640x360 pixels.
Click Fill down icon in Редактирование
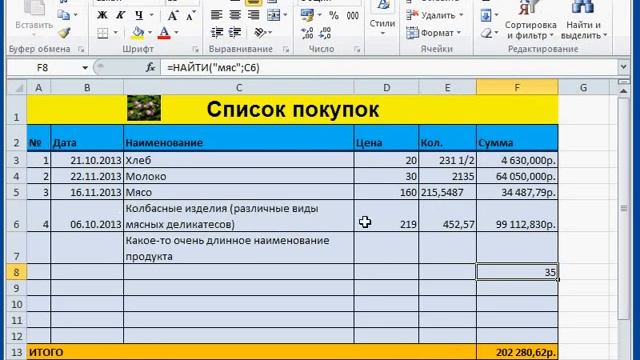point(486,16)
